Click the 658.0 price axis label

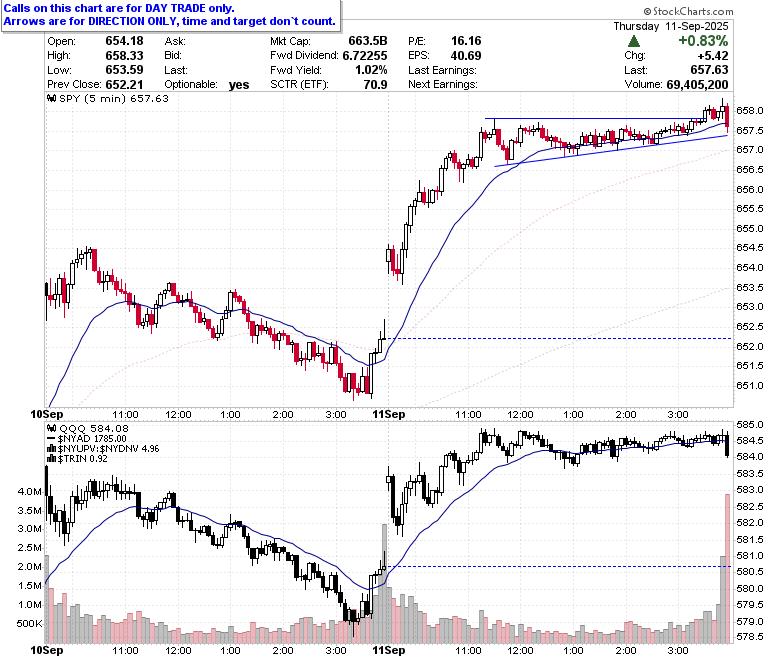coord(749,110)
